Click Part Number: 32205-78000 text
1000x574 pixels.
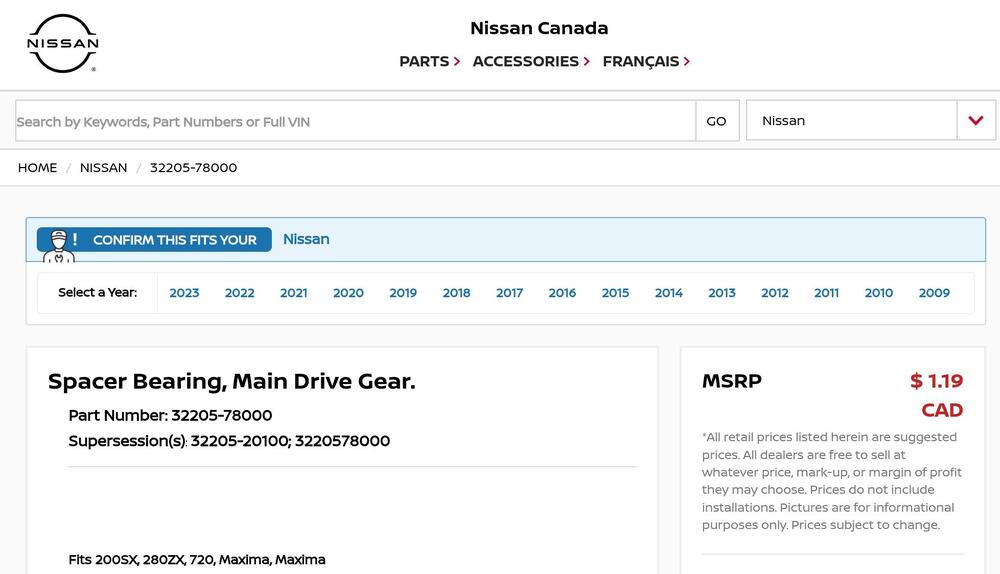[x=170, y=415]
